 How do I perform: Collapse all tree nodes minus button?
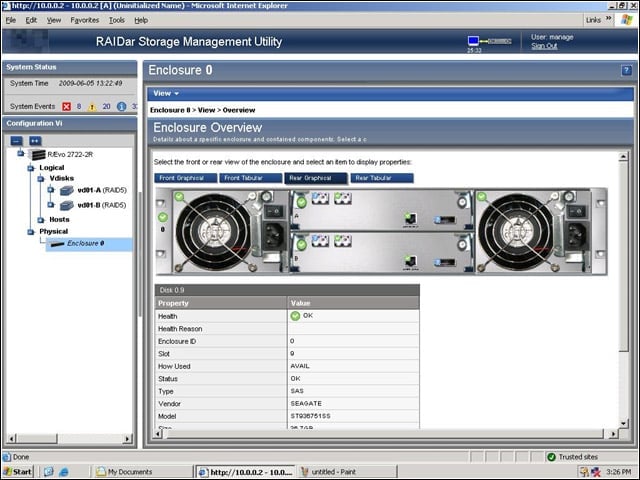pos(16,141)
